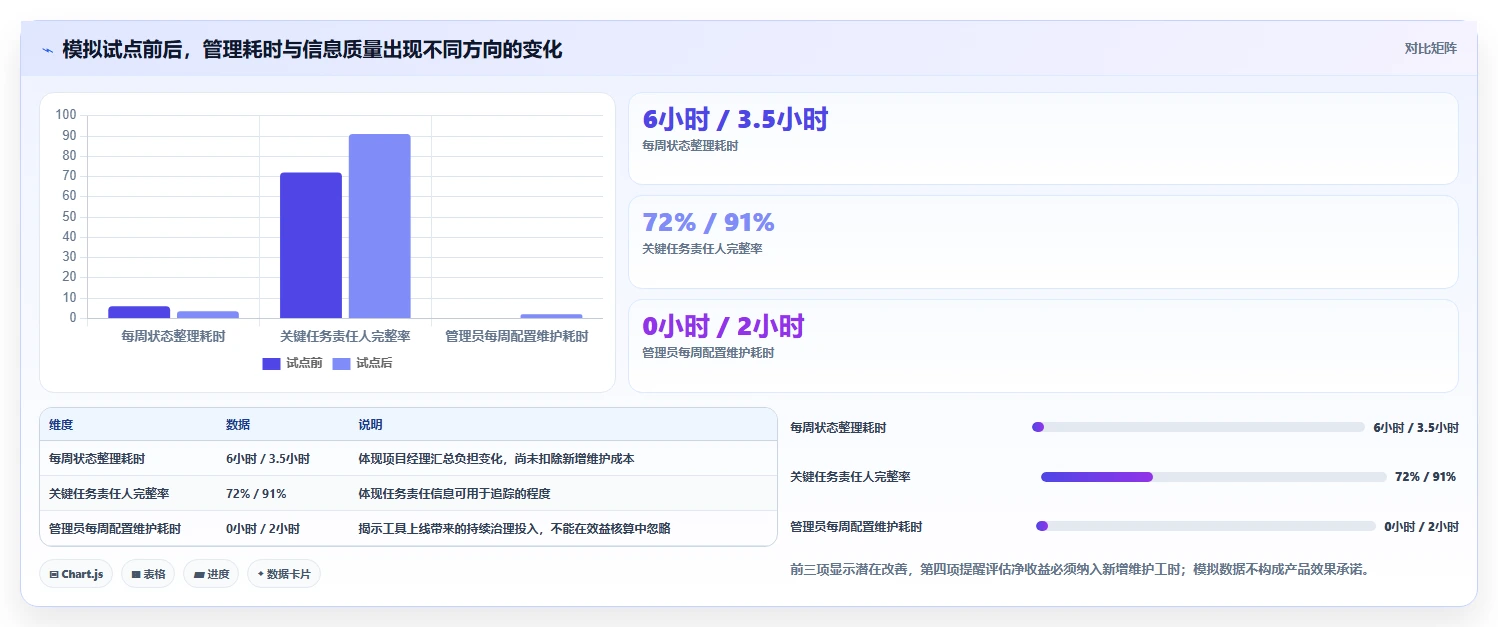The image size is (1498, 627).
Task: Click the 试点后 bar for 每周状态整理耗时
Action: tap(208, 314)
